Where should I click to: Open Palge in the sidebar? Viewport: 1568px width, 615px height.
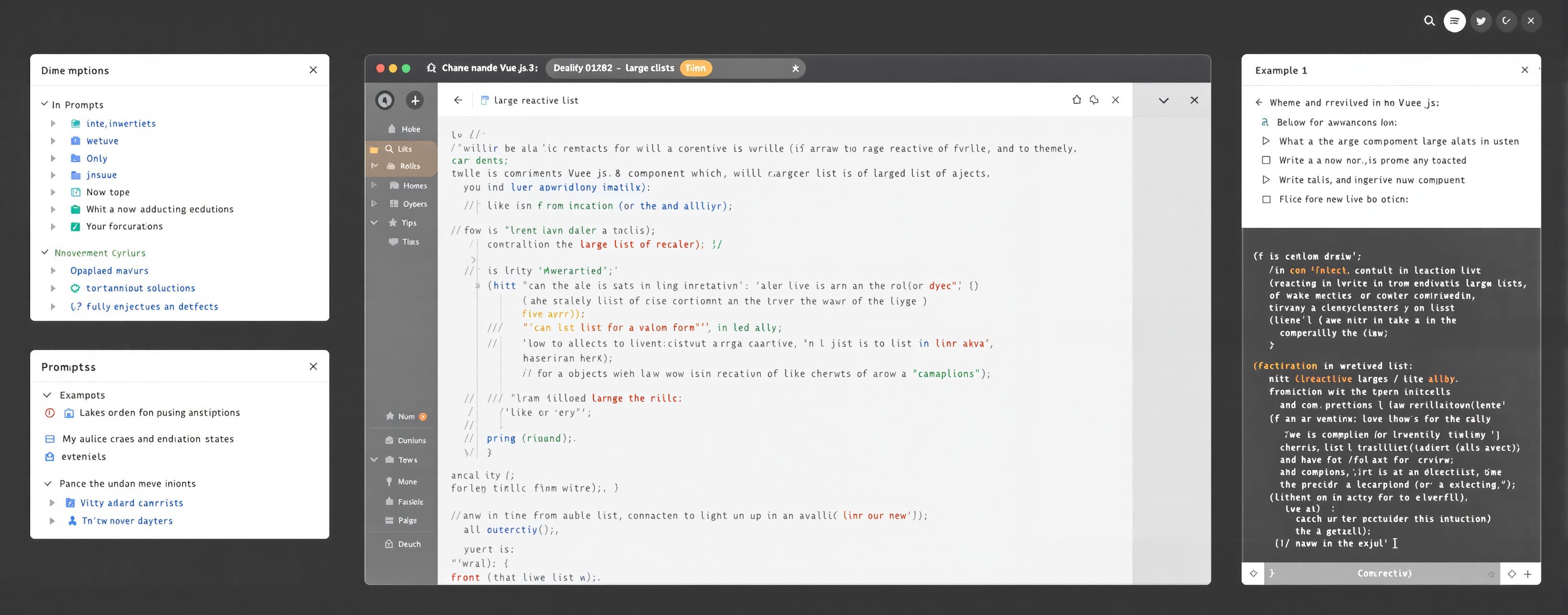[401, 521]
